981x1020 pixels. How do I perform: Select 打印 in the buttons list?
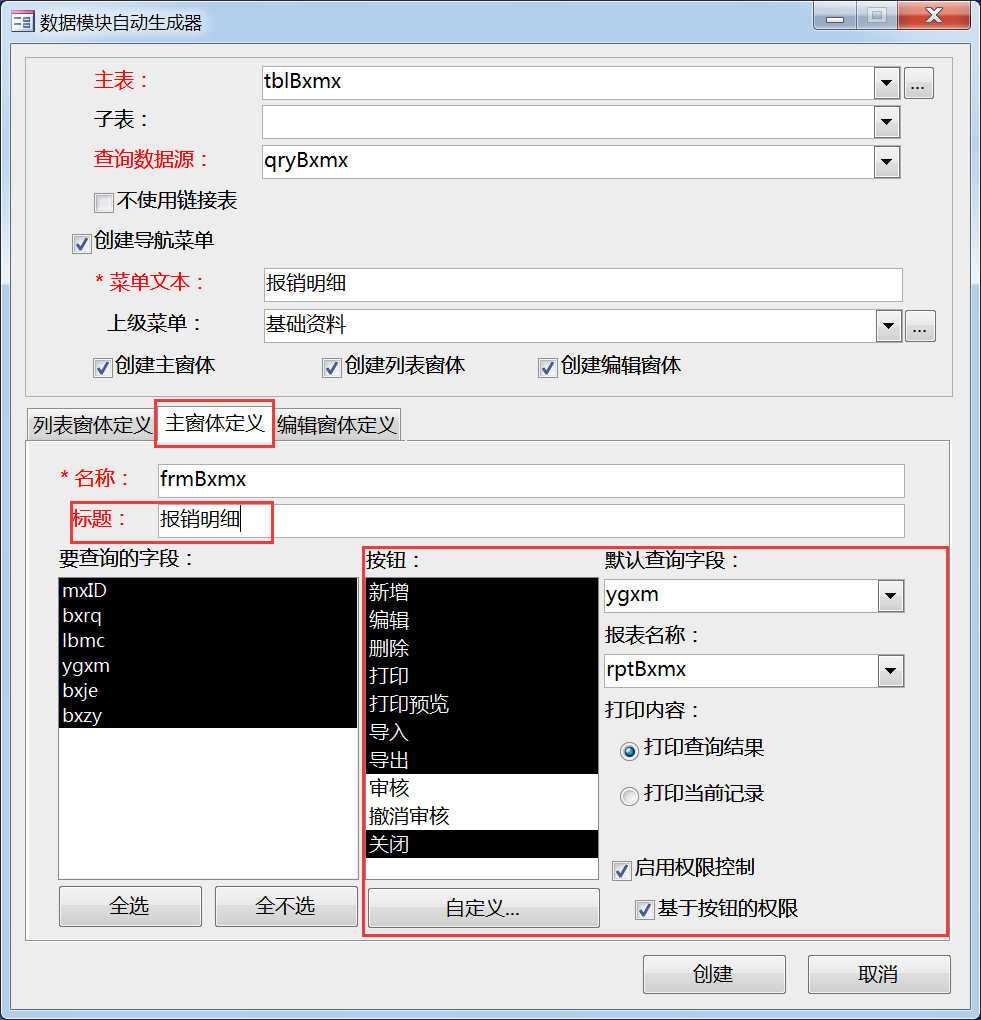482,676
